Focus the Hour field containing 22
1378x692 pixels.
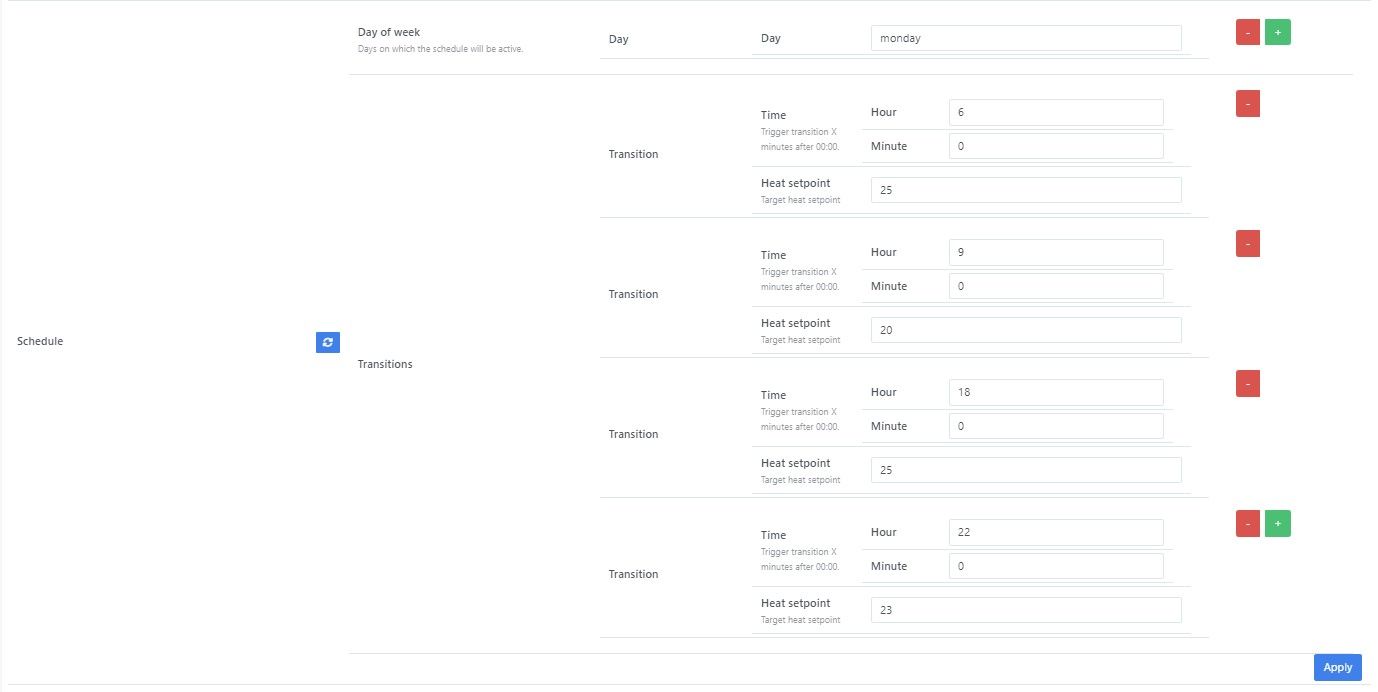1055,532
